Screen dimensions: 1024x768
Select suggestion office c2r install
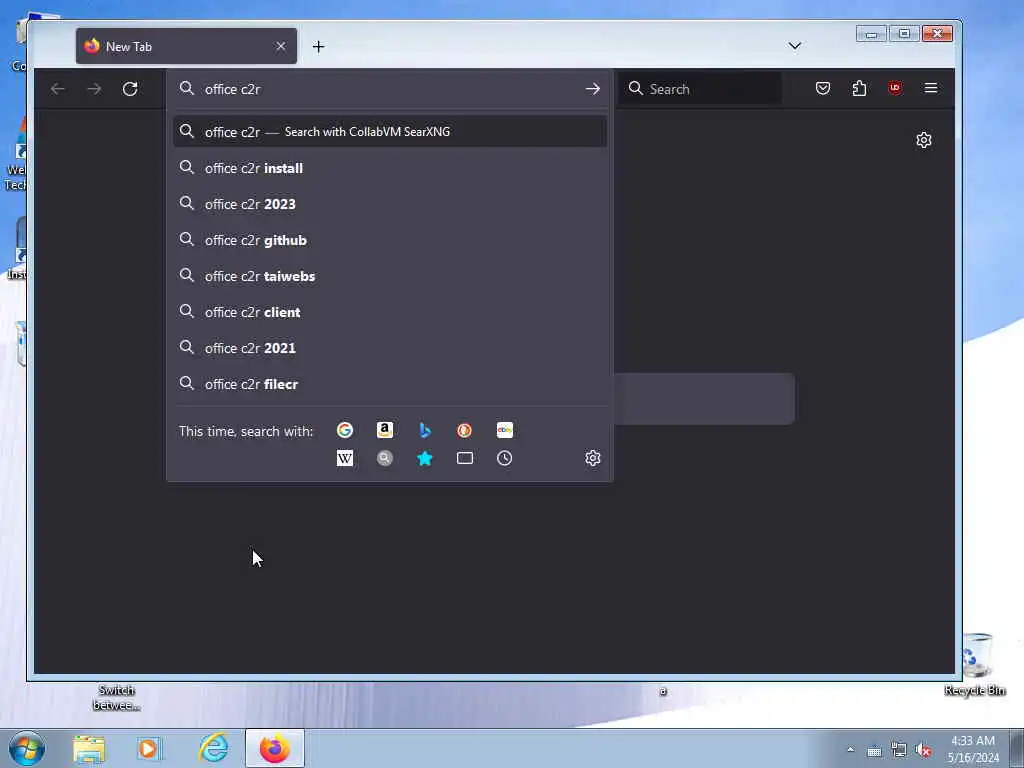coord(390,168)
